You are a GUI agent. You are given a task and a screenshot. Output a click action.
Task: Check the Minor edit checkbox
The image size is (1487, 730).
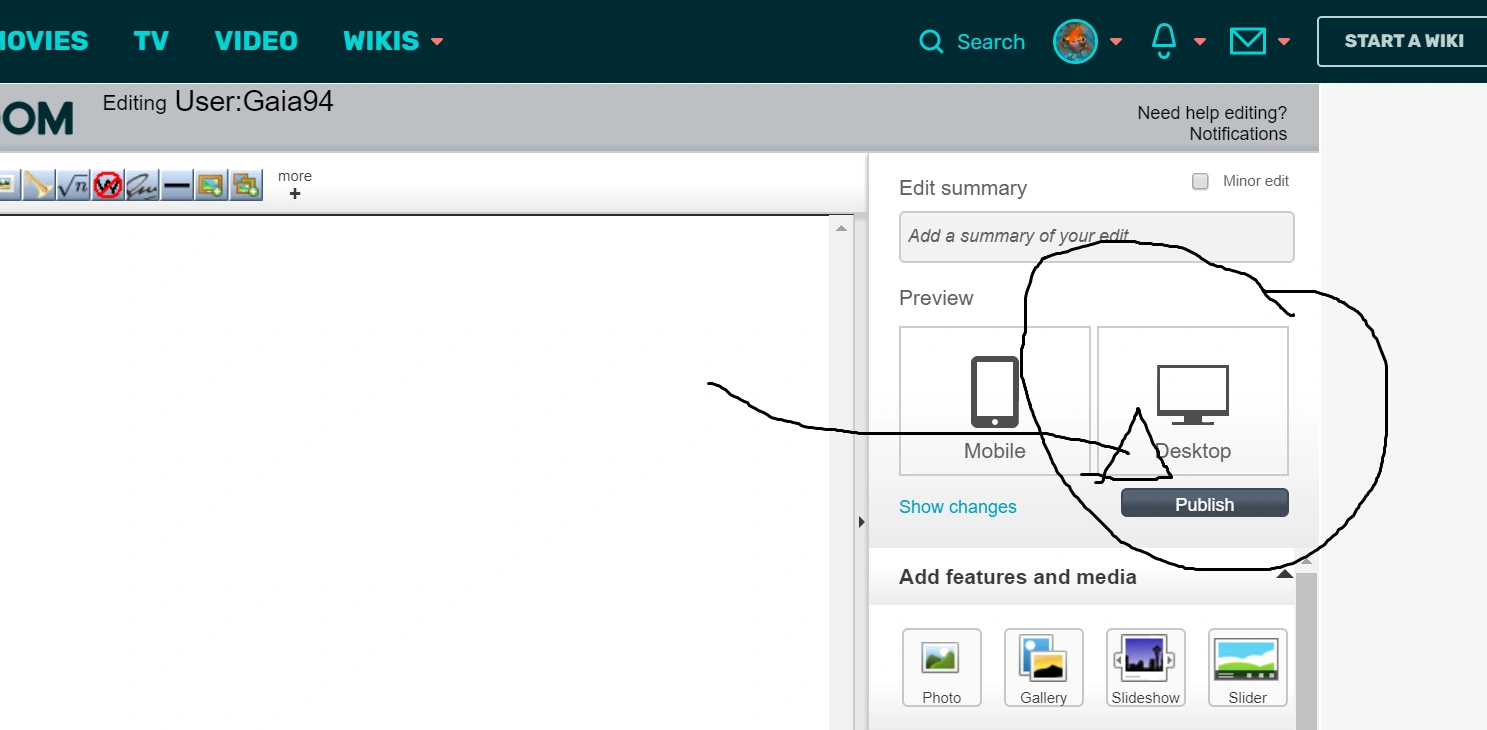pos(1200,182)
